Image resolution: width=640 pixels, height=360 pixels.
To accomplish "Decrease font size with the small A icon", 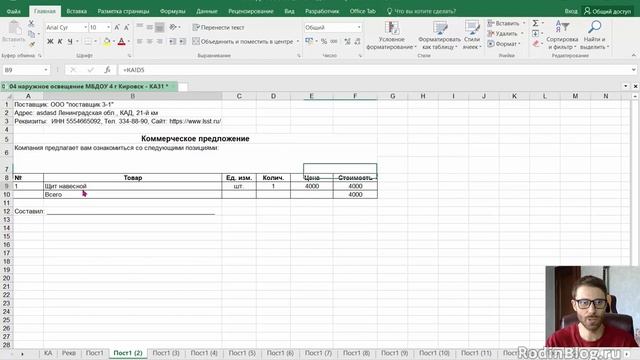I will click(x=127, y=27).
